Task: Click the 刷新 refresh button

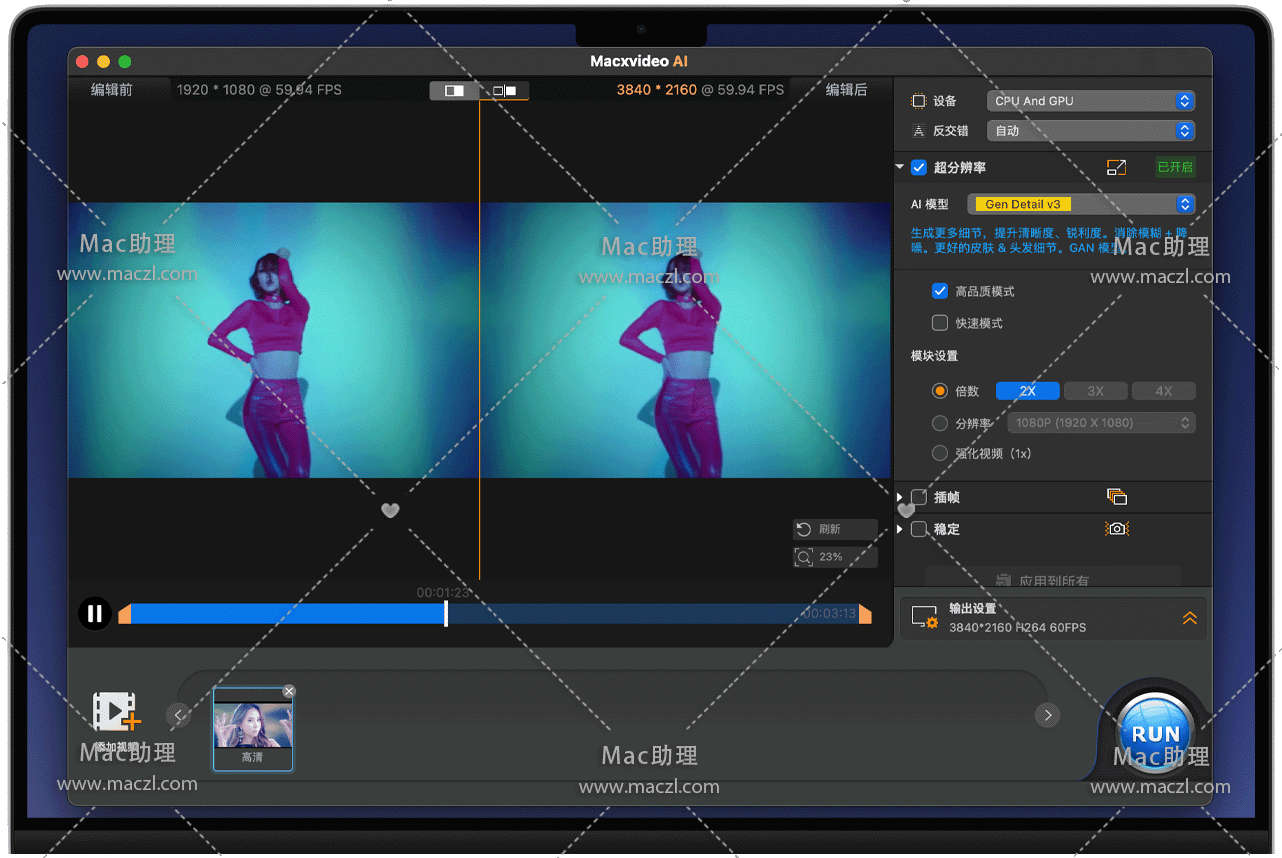Action: coord(835,529)
